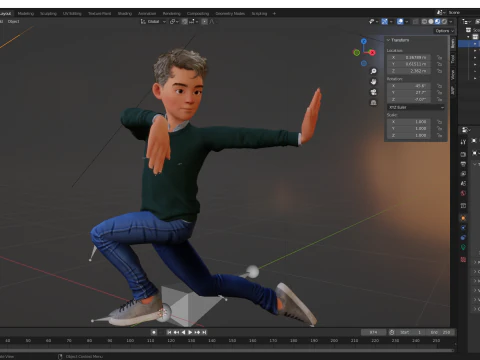Image resolution: width=480 pixels, height=360 pixels.
Task: Click the End frame field
Action: tap(440, 332)
